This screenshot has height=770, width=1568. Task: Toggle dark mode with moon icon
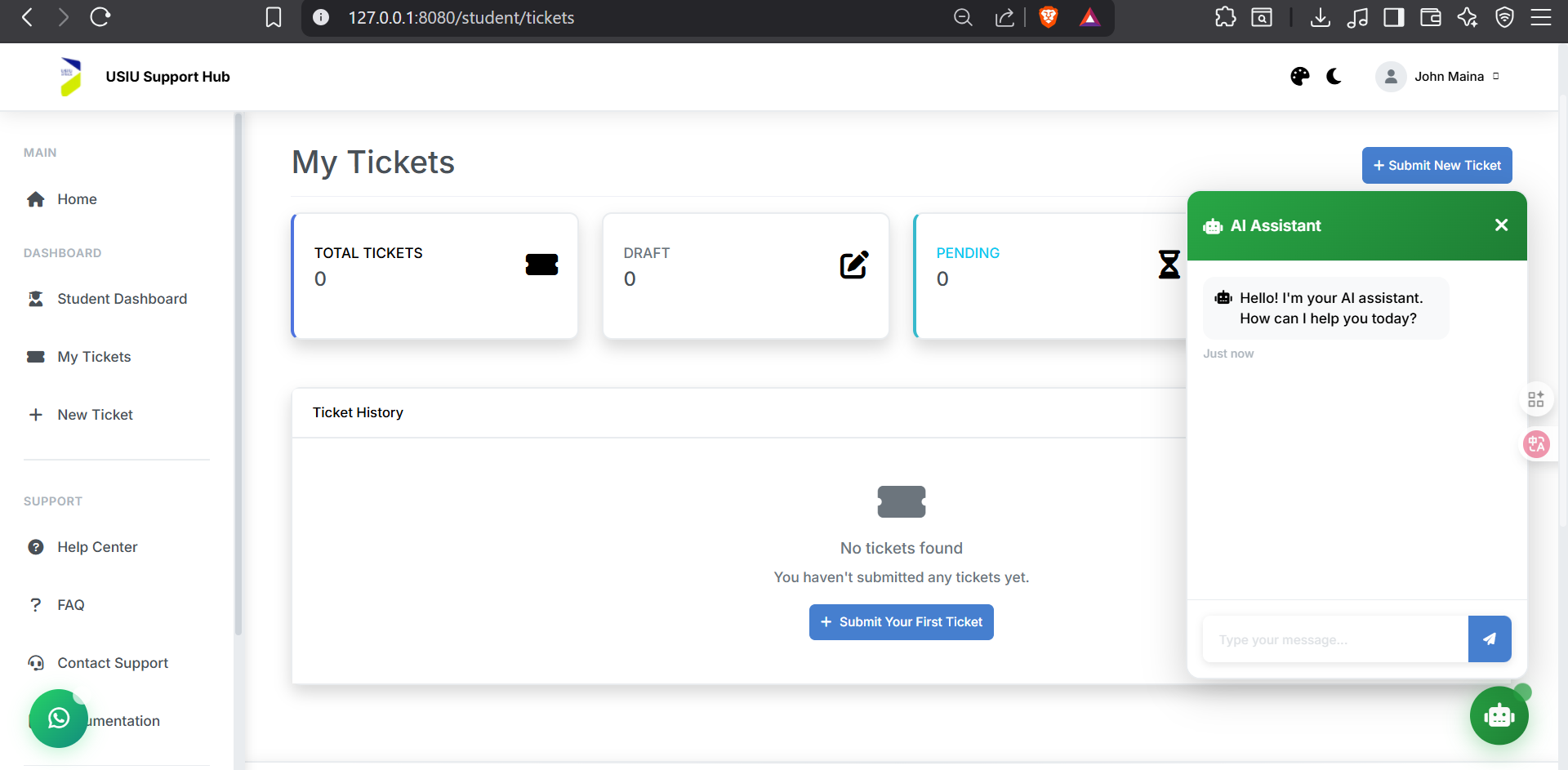(x=1334, y=77)
